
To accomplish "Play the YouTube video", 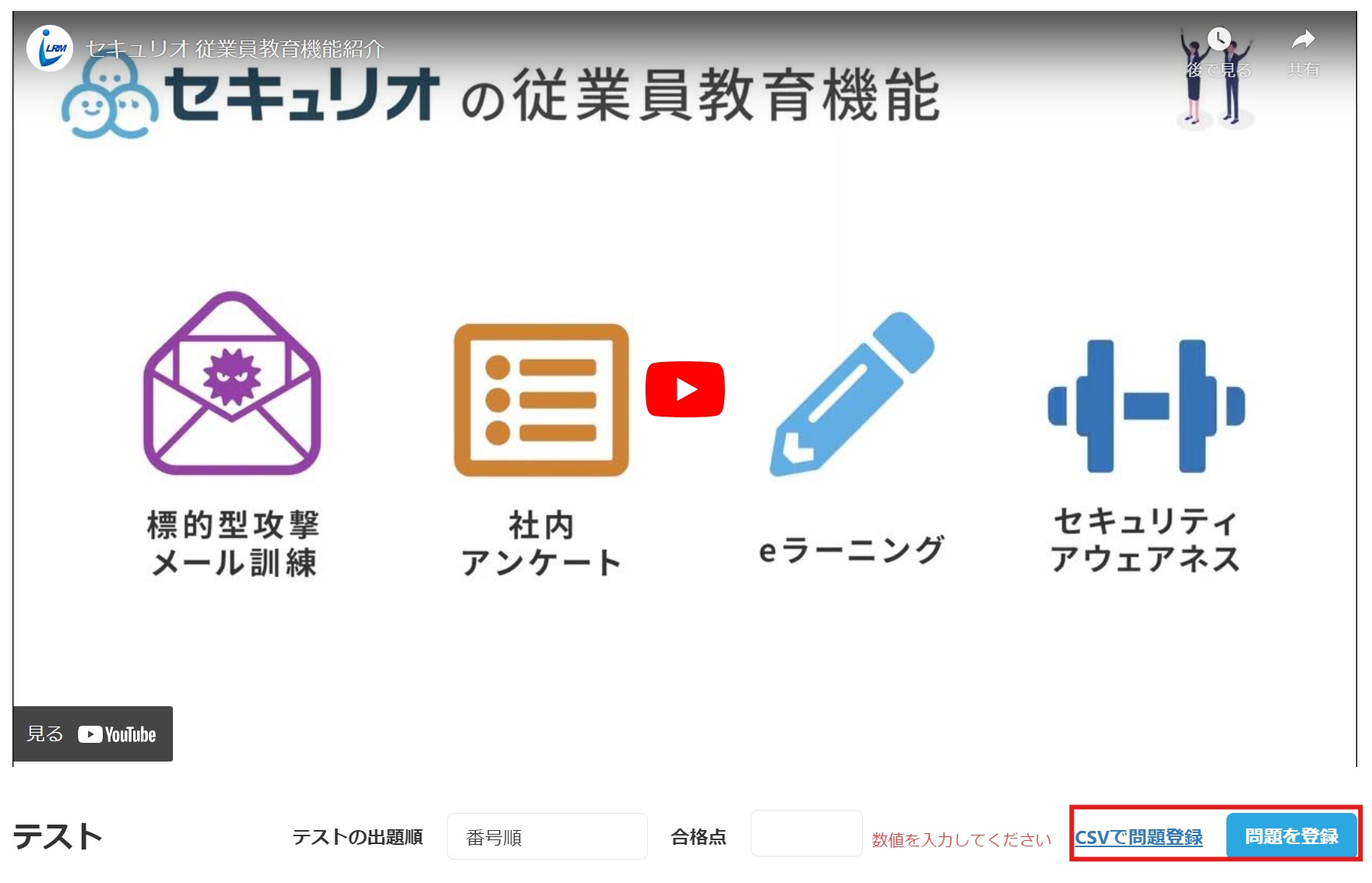I will click(x=685, y=389).
